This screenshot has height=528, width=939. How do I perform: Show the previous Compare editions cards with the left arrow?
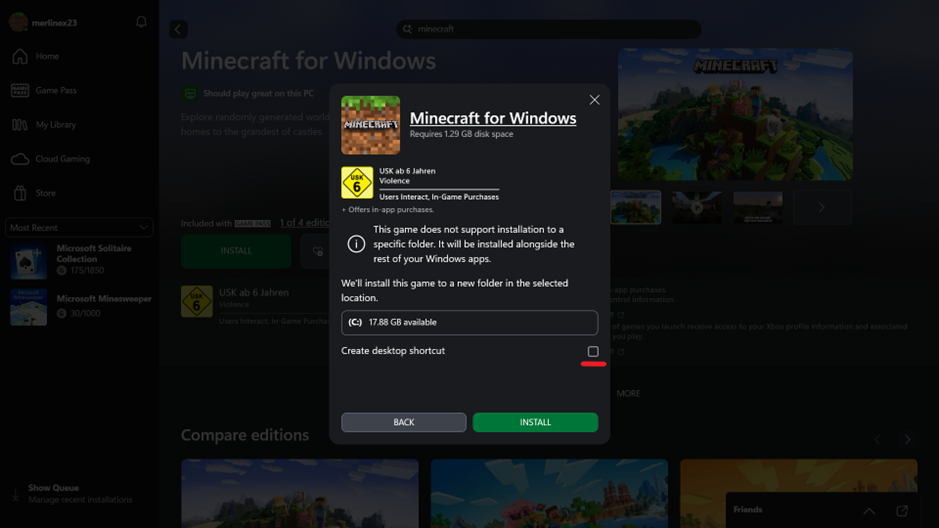[877, 439]
